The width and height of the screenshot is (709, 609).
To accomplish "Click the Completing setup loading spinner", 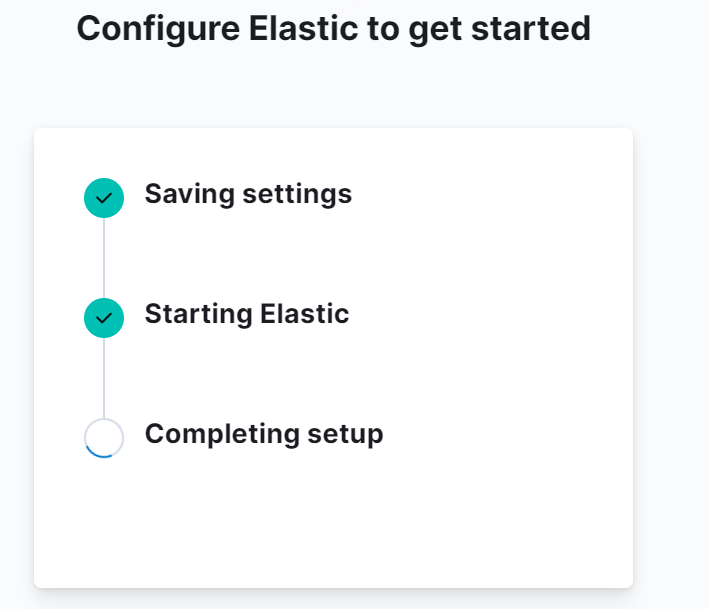I will tap(104, 438).
